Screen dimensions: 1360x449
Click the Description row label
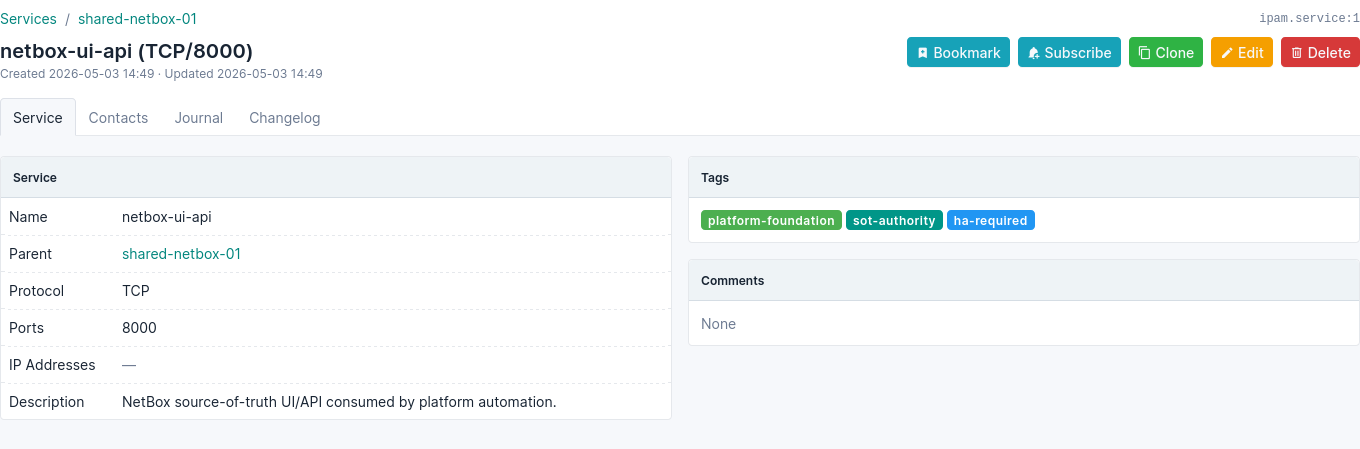47,402
